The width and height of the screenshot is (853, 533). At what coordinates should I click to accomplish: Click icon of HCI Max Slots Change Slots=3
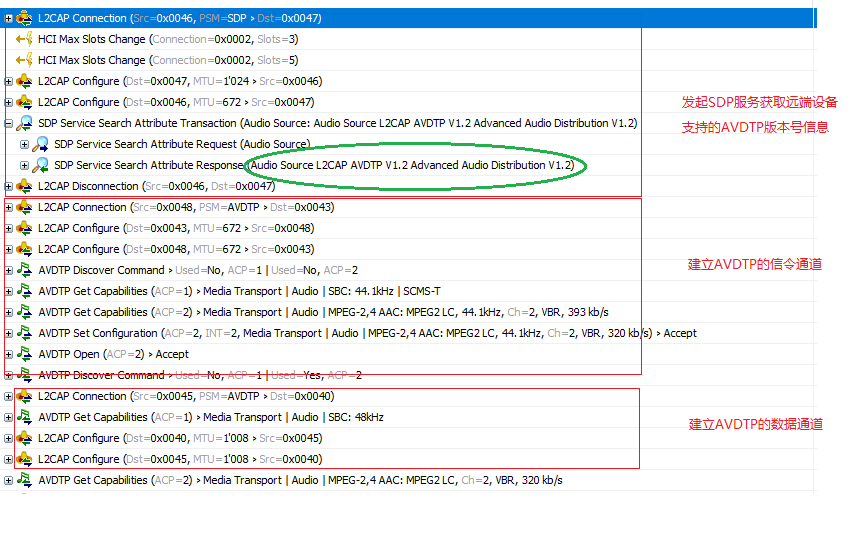click(24, 39)
